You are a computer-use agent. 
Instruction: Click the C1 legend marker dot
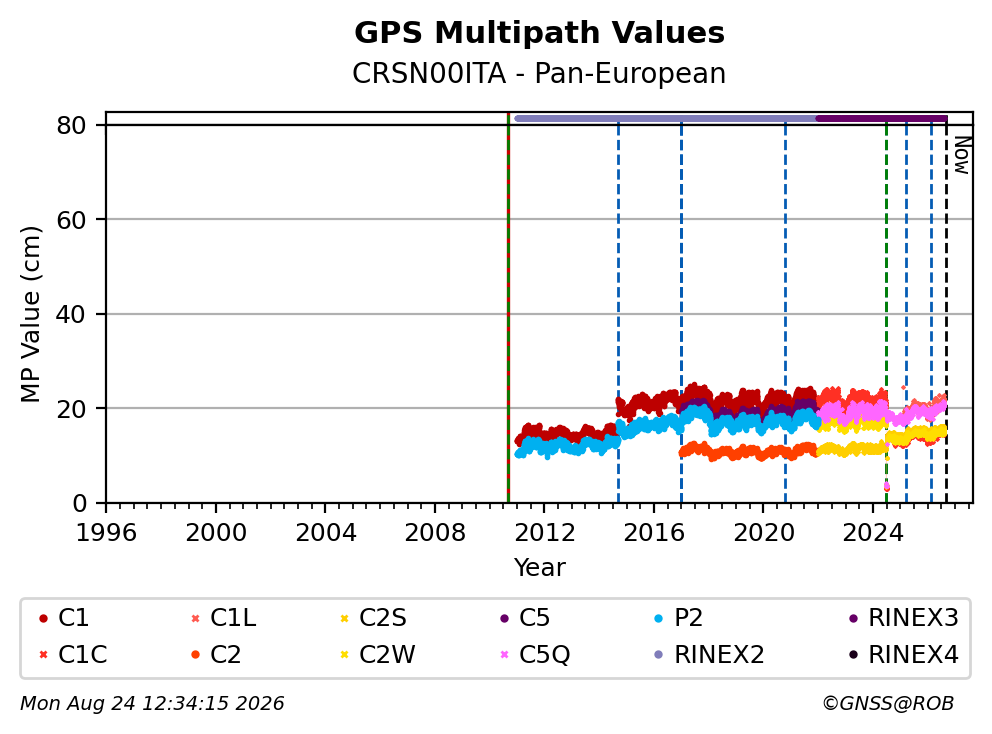[x=43, y=619]
